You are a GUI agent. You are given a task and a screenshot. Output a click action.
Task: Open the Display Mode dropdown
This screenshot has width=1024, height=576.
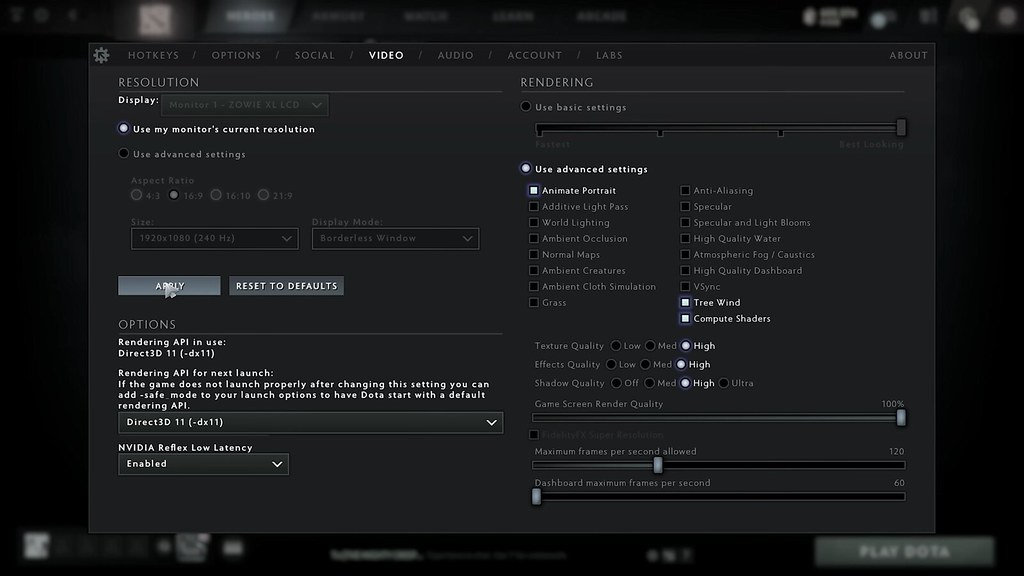pos(397,238)
